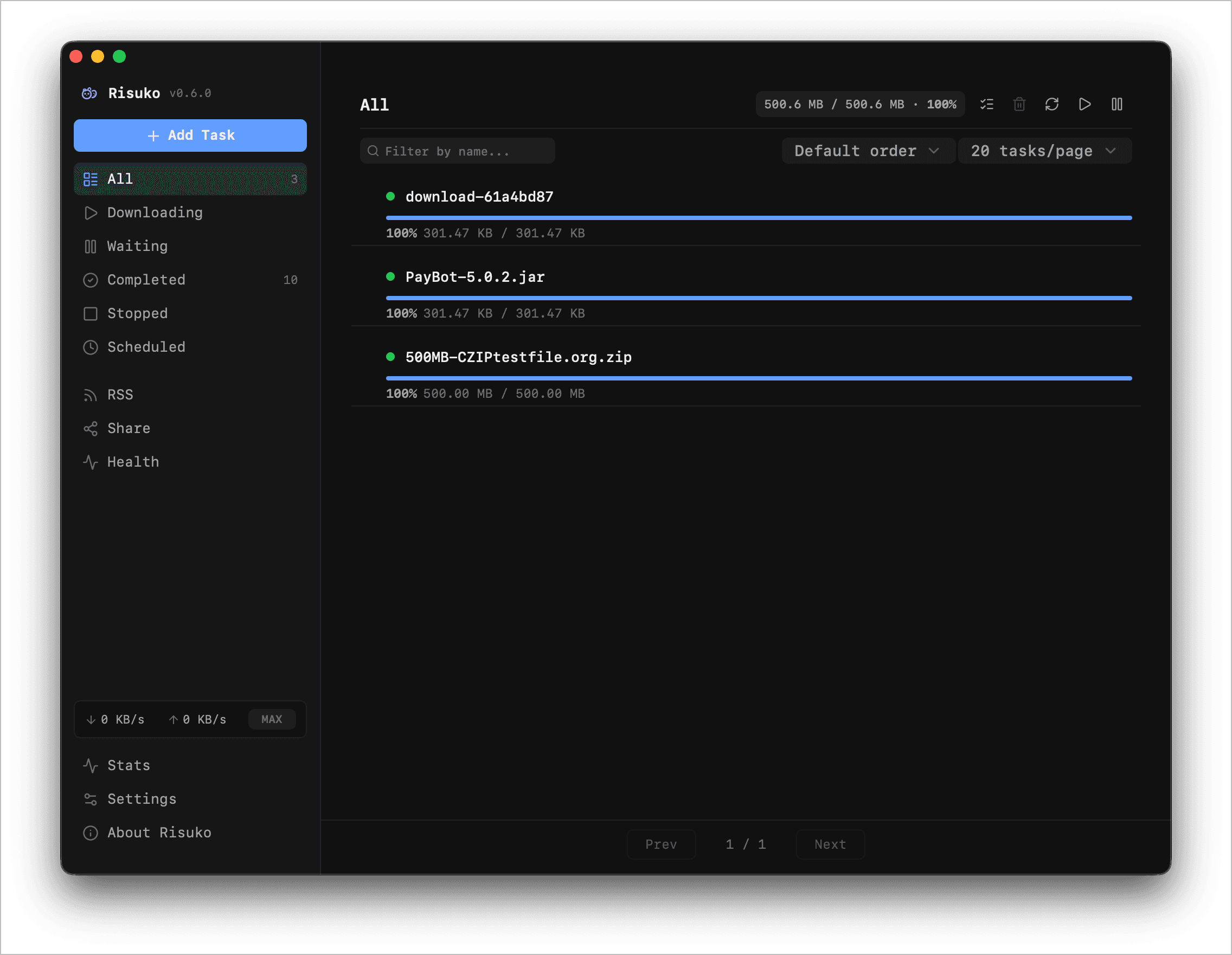1232x955 pixels.
Task: Click the yellow window minimize button
Action: click(98, 56)
